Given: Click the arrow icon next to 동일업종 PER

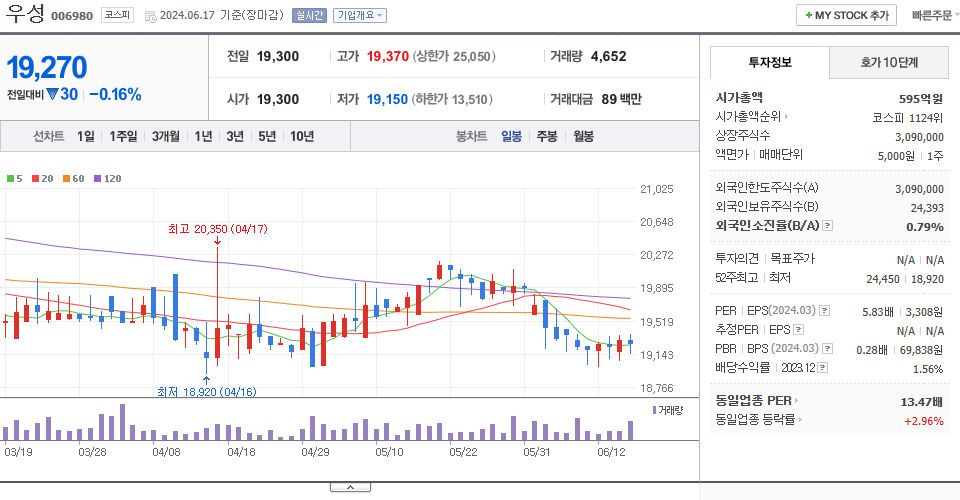Looking at the screenshot, I should tap(796, 401).
